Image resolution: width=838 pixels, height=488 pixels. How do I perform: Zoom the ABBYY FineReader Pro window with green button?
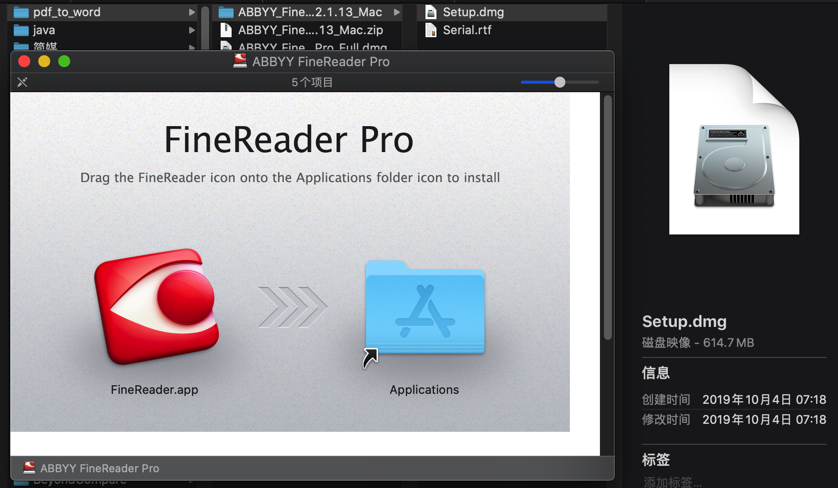(x=64, y=61)
